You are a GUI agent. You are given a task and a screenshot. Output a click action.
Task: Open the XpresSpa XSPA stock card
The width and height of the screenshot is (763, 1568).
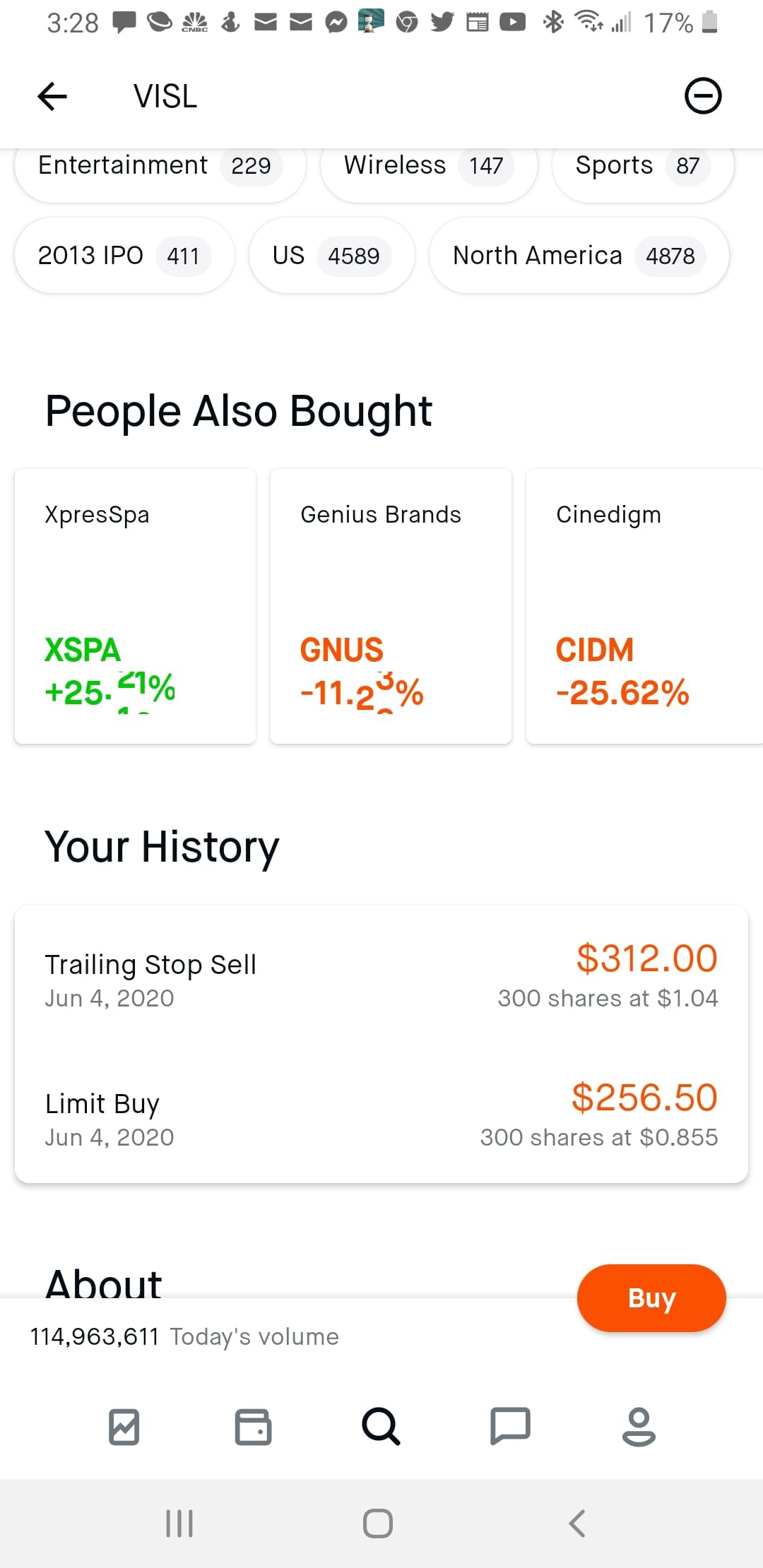pos(135,606)
